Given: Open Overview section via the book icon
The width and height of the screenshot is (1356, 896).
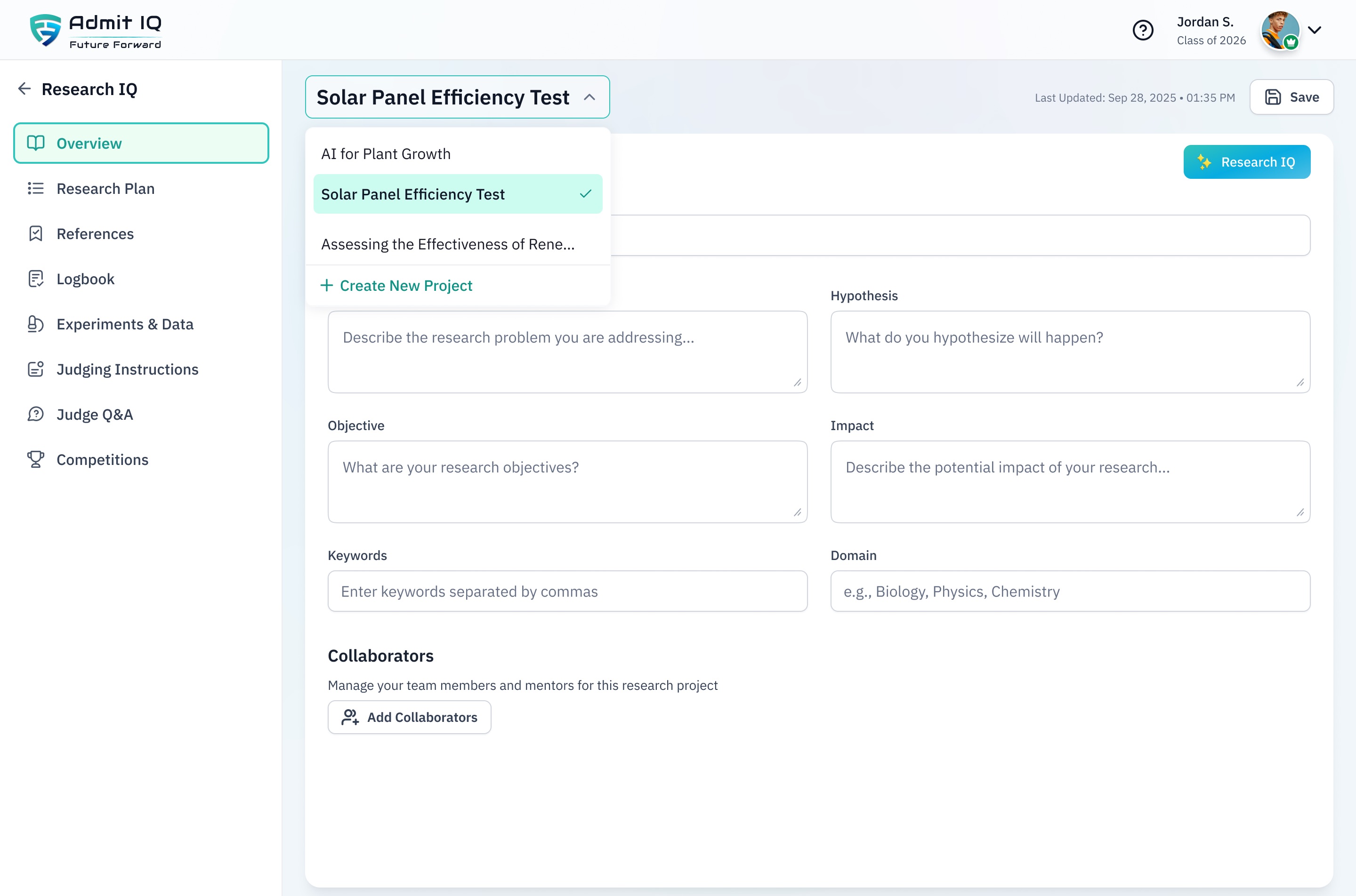Looking at the screenshot, I should [x=36, y=143].
